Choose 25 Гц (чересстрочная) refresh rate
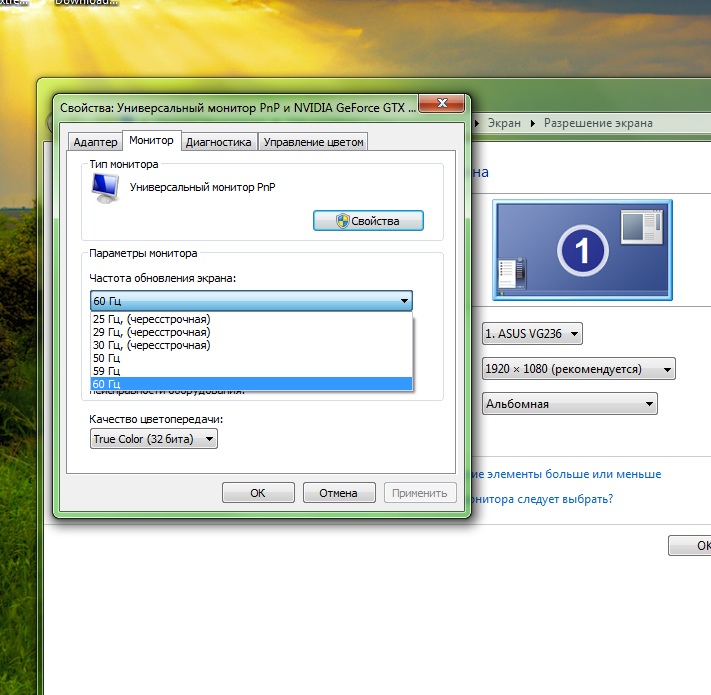 click(x=152, y=319)
